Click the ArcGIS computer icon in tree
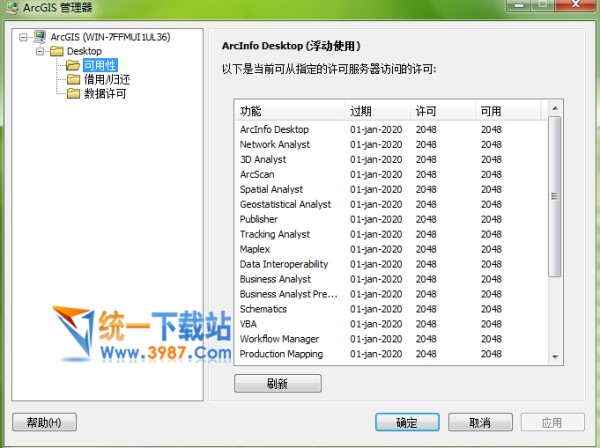Viewport: 600px width, 448px height. click(38, 37)
